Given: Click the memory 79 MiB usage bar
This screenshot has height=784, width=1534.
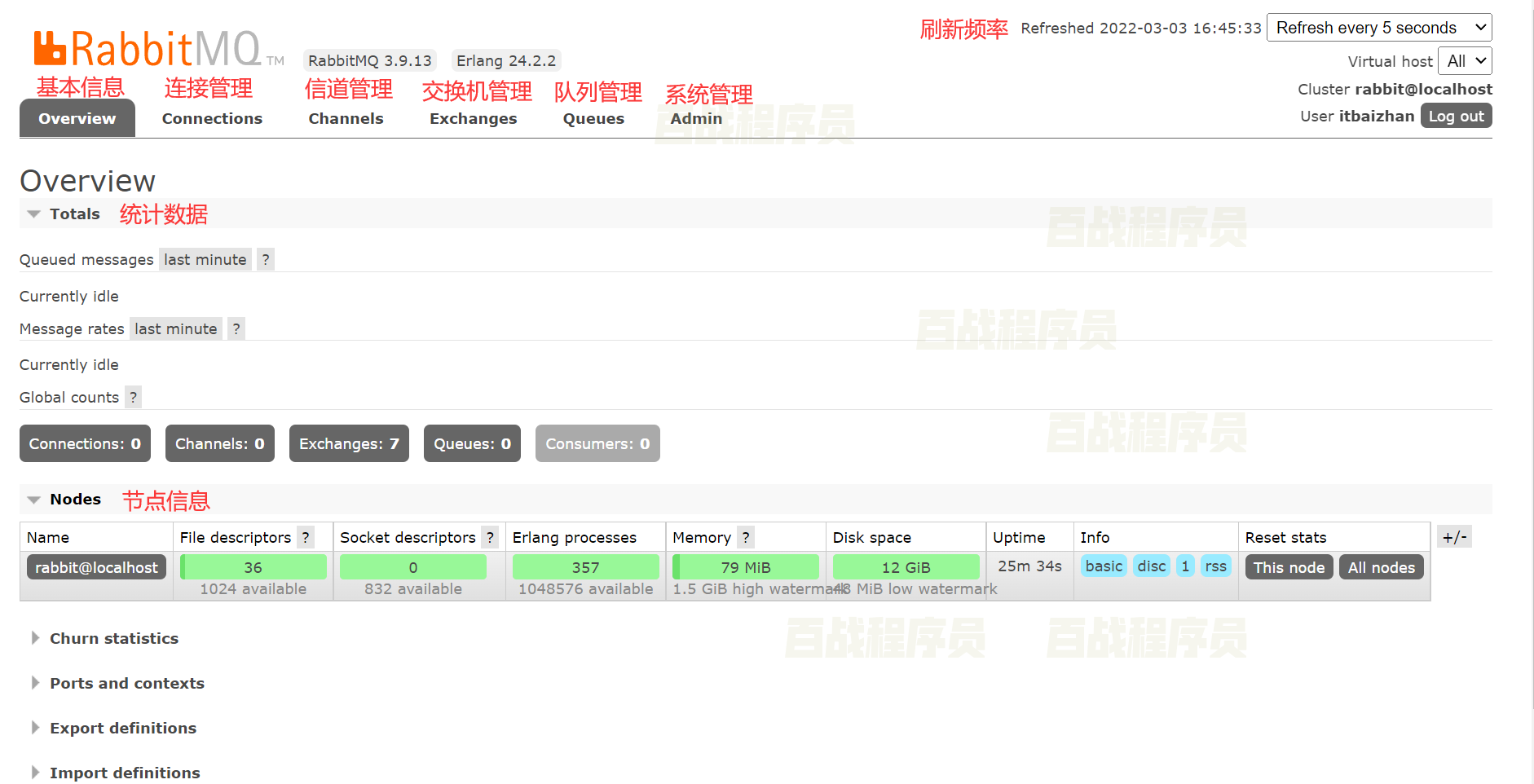Looking at the screenshot, I should pos(746,567).
